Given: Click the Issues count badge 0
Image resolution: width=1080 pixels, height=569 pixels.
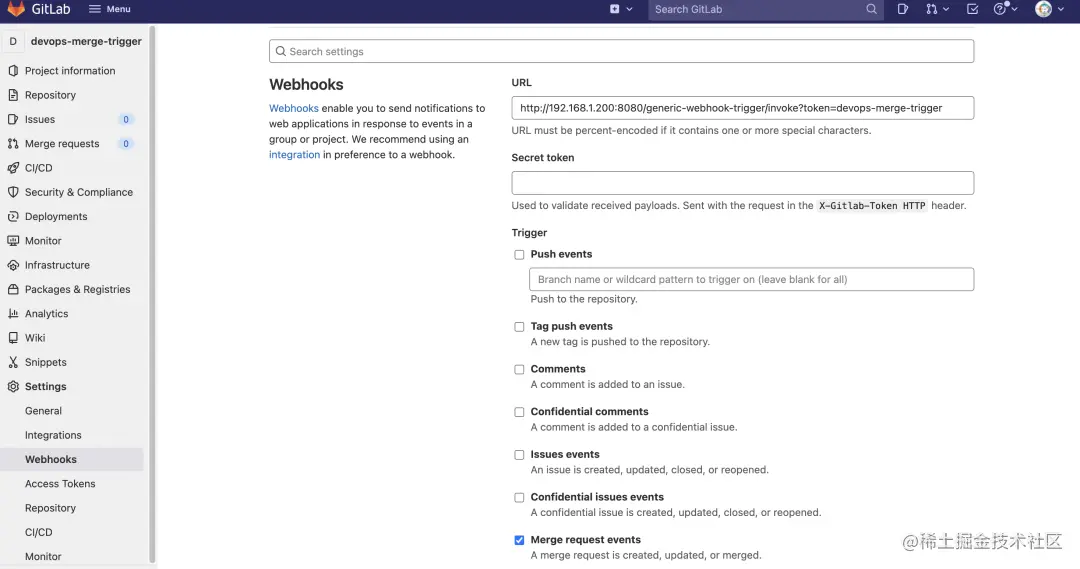Looking at the screenshot, I should tap(125, 119).
